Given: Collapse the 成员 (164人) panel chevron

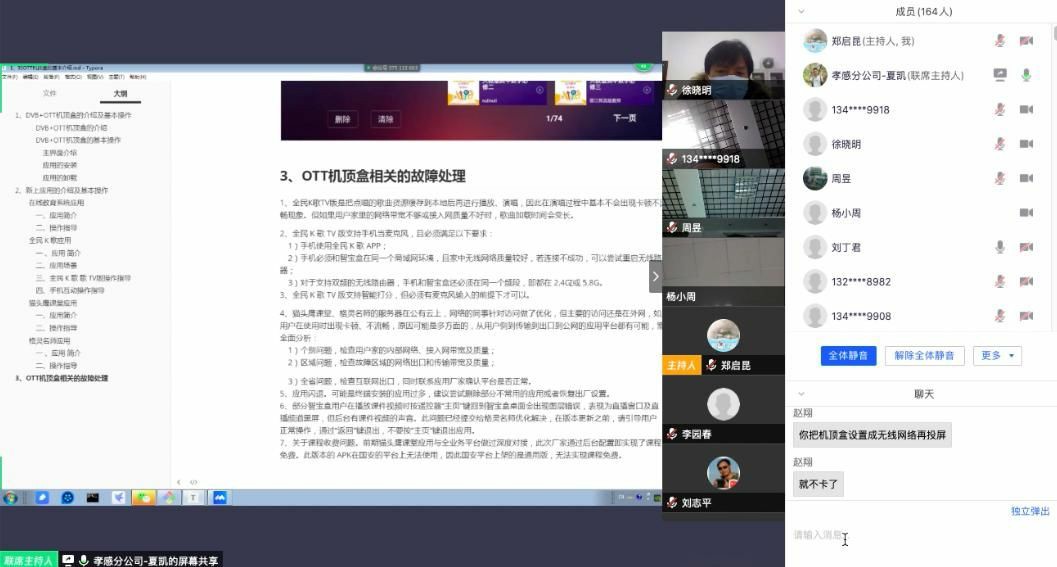Looking at the screenshot, I should tap(801, 12).
